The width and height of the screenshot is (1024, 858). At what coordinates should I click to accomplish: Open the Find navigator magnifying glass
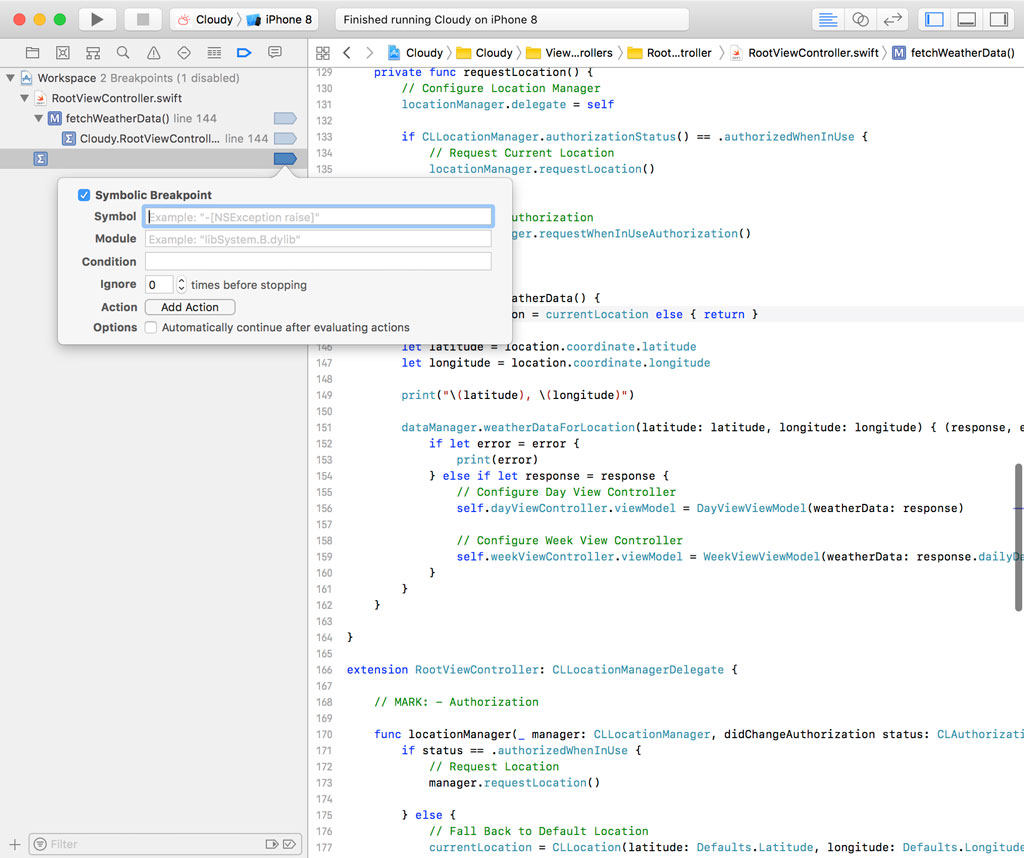[122, 52]
